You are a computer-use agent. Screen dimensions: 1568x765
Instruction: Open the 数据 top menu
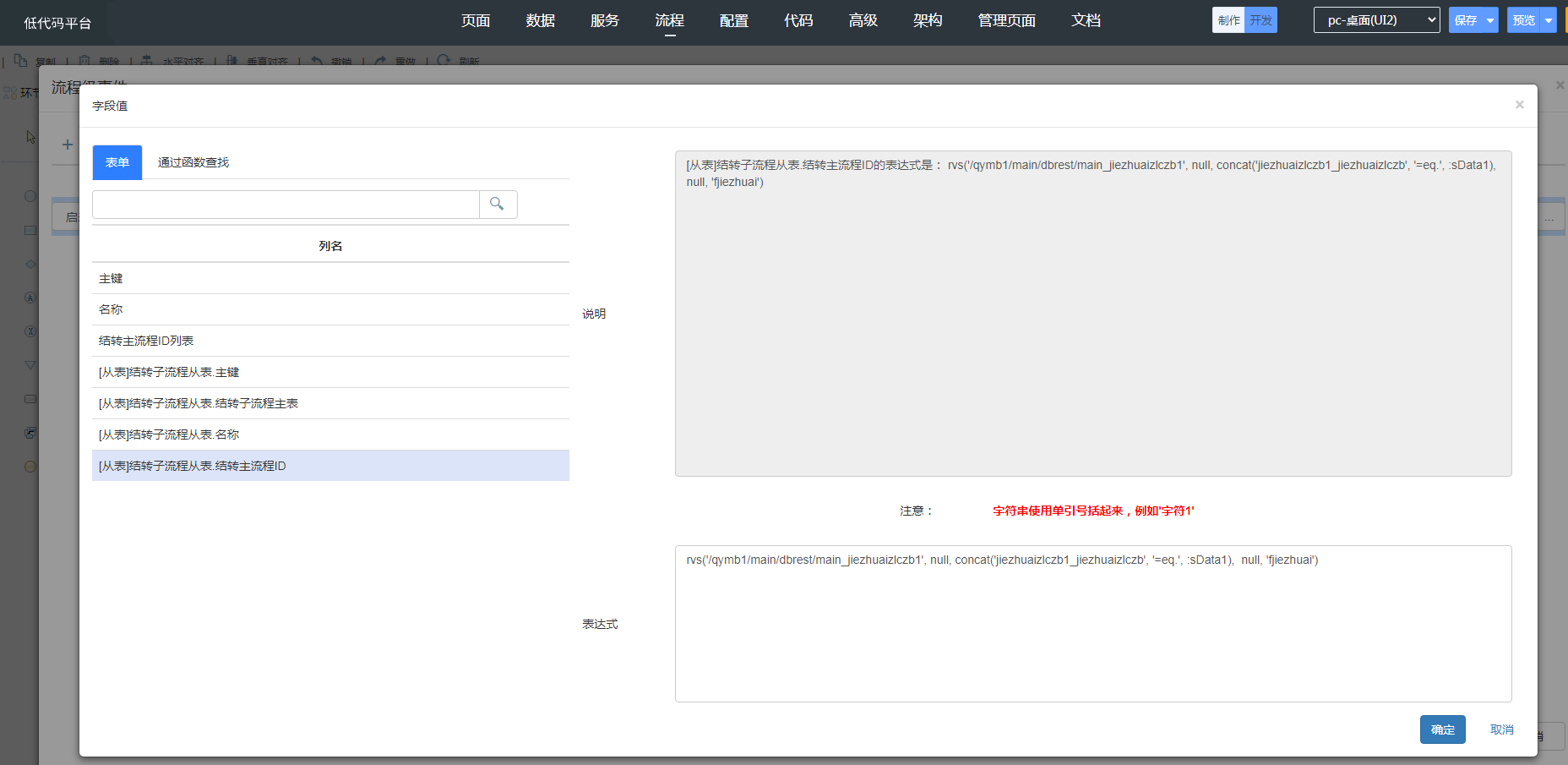pos(540,20)
